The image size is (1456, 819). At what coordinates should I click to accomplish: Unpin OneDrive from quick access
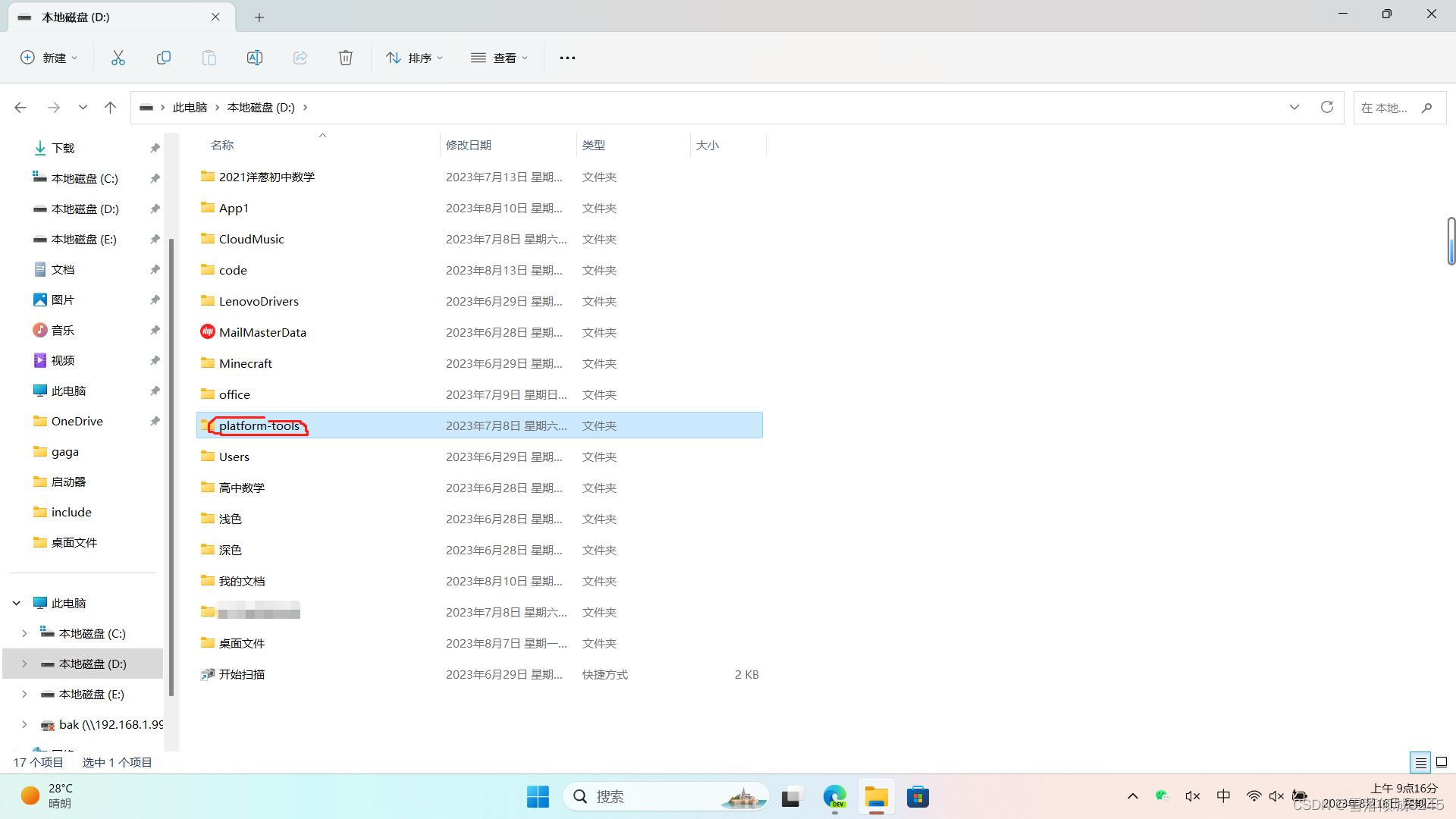pyautogui.click(x=155, y=421)
